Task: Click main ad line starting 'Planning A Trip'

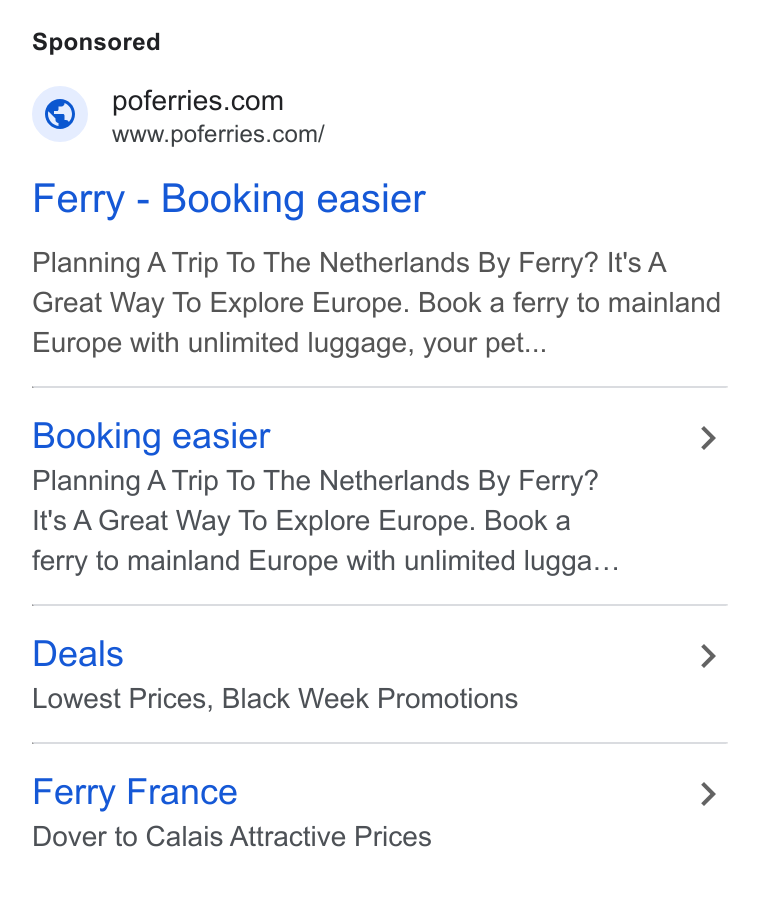Action: [349, 263]
